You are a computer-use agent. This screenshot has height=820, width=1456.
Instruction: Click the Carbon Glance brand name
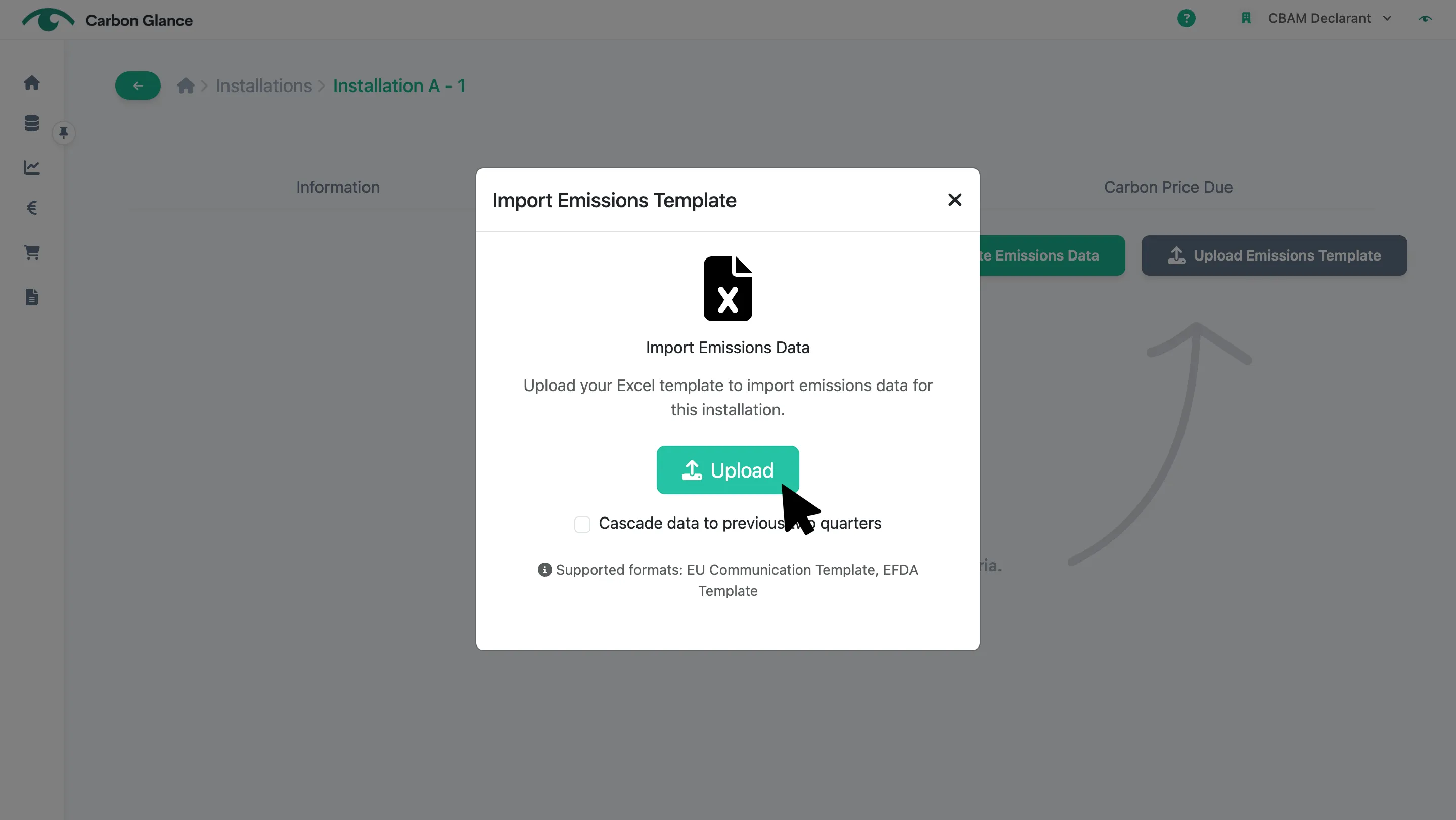click(x=139, y=20)
